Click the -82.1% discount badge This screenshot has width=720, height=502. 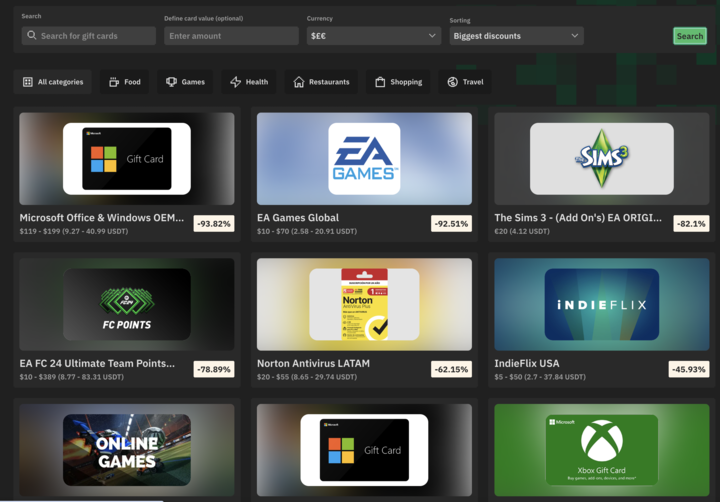point(691,224)
